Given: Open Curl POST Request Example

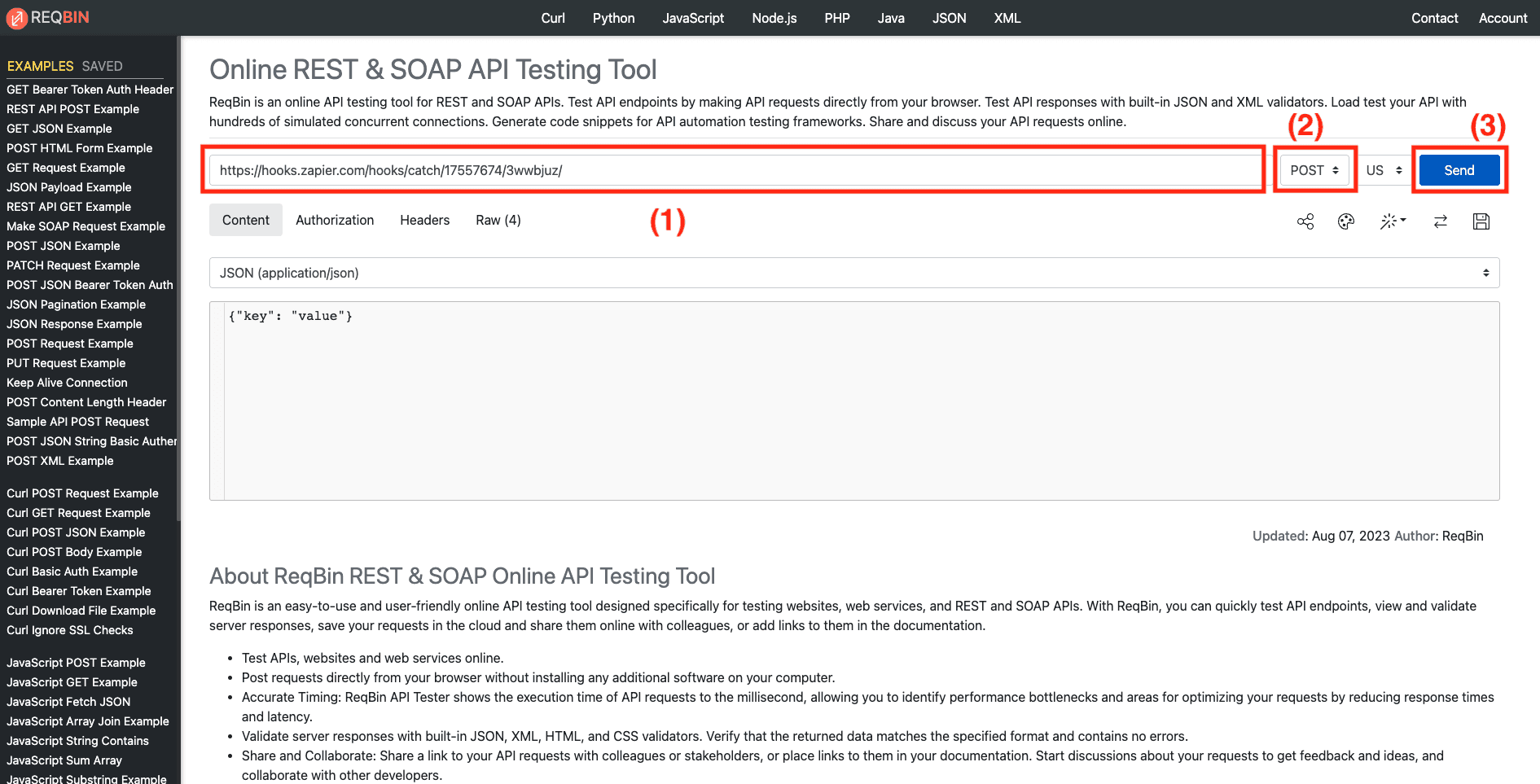Looking at the screenshot, I should (83, 493).
